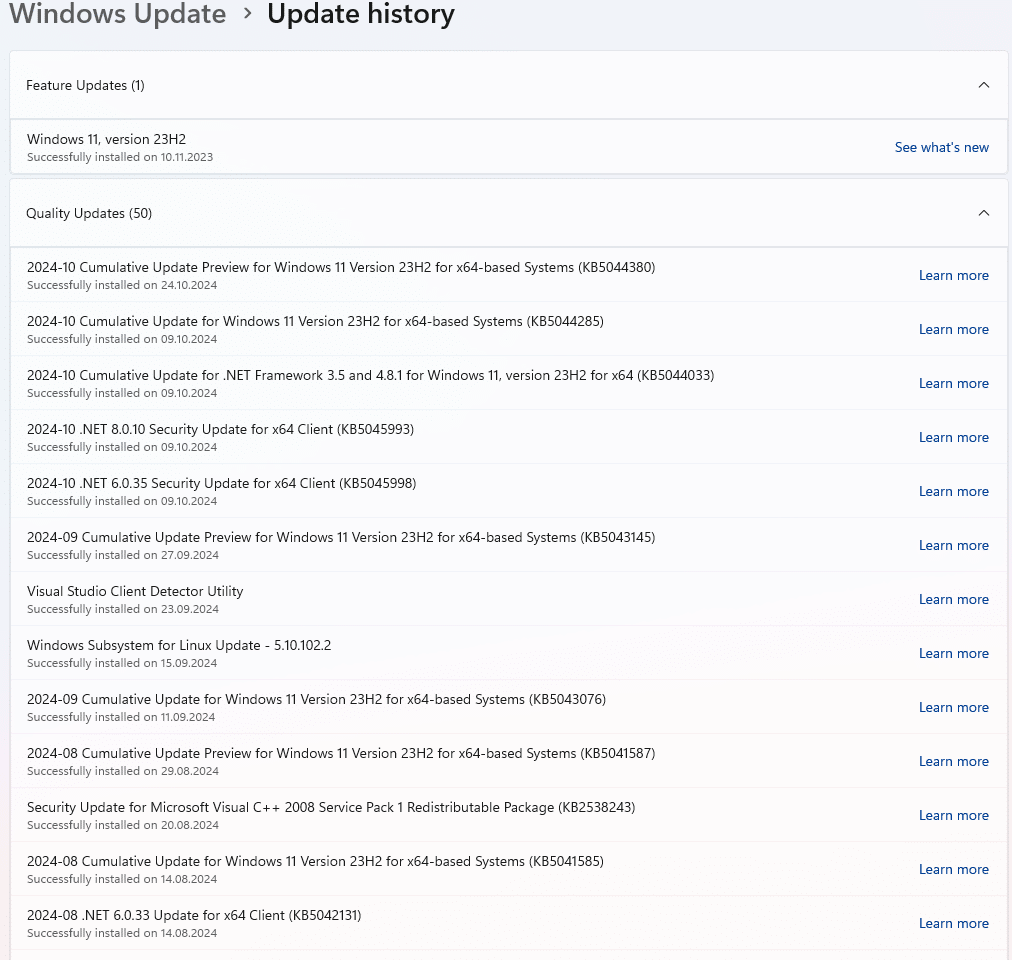
Task: Learn more about .NET 6.0.35 Security Update
Action: click(x=953, y=491)
